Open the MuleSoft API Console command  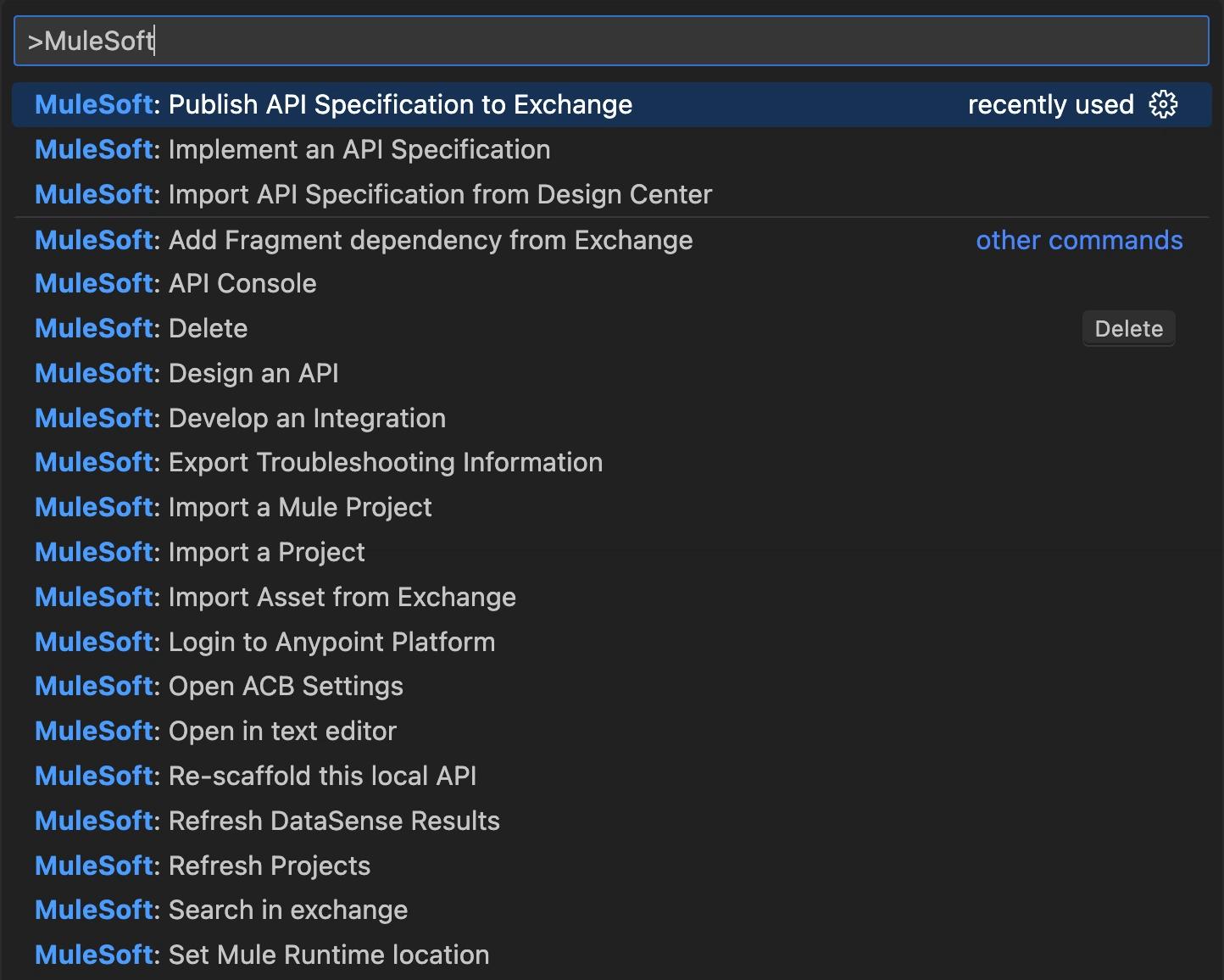[x=242, y=284]
